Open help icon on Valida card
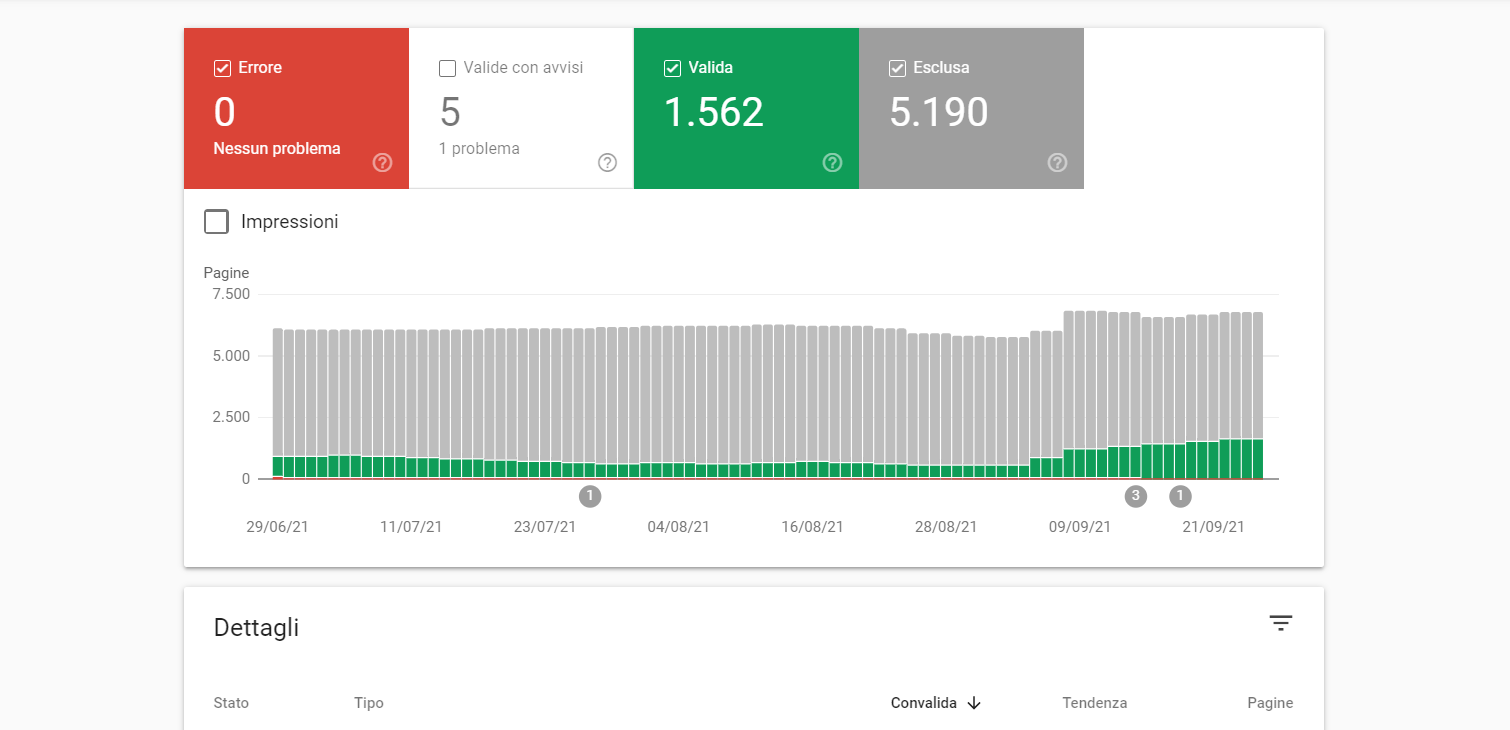The width and height of the screenshot is (1510, 730). coord(832,163)
